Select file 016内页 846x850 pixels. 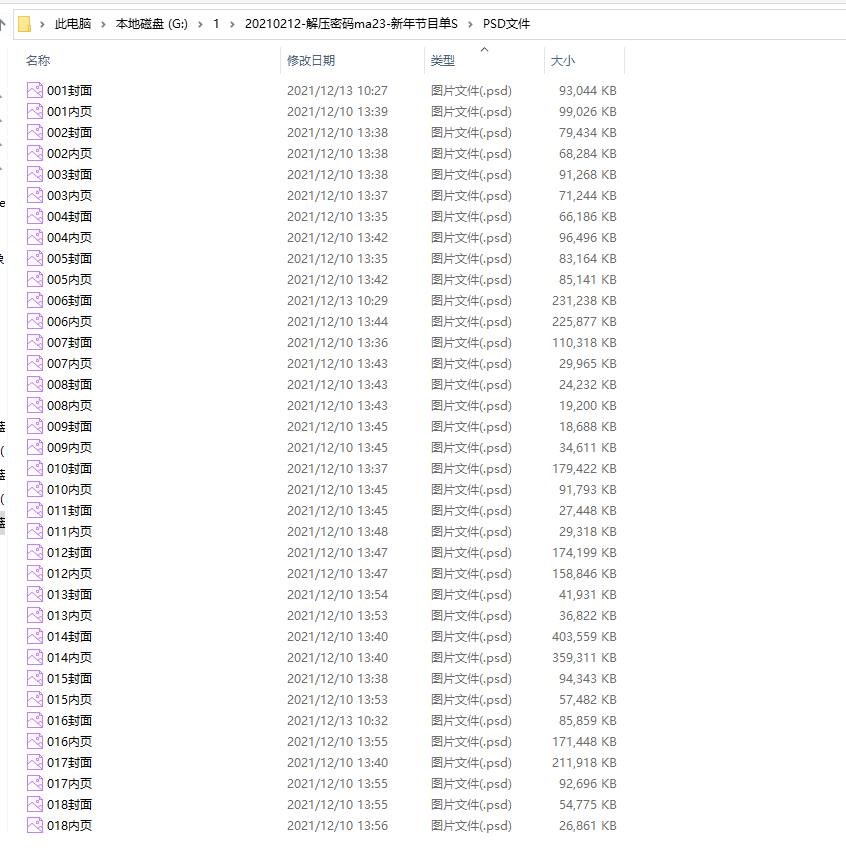[x=69, y=742]
